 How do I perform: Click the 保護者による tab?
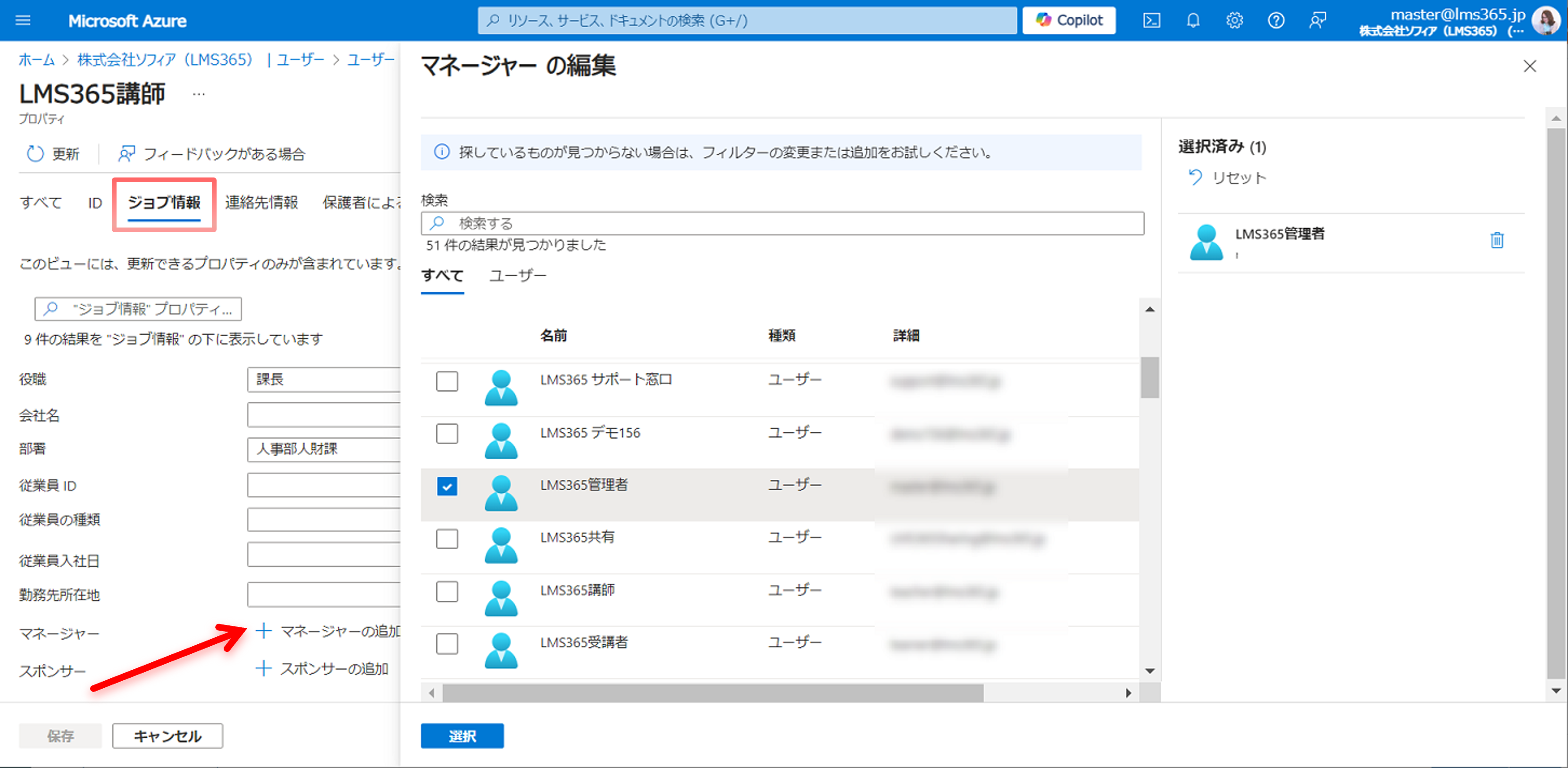[361, 202]
